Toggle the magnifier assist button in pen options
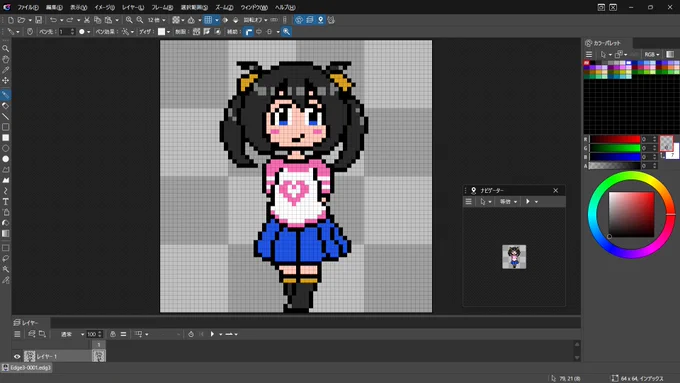Viewport: 680px width, 383px height. coord(287,32)
